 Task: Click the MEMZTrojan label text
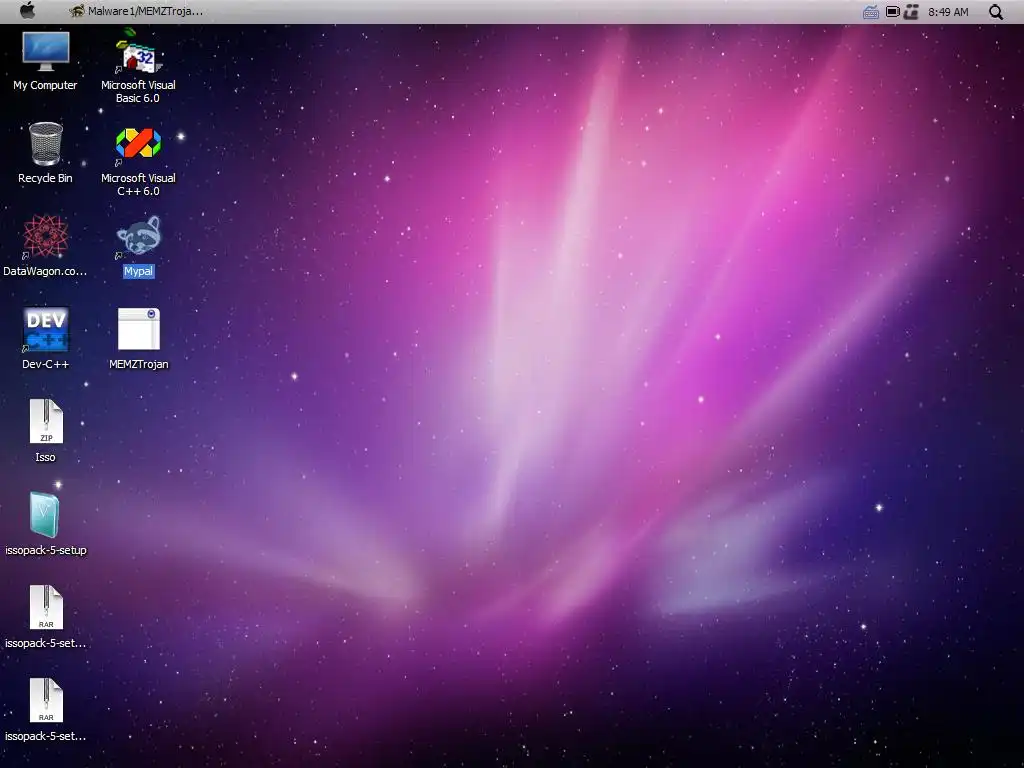138,364
